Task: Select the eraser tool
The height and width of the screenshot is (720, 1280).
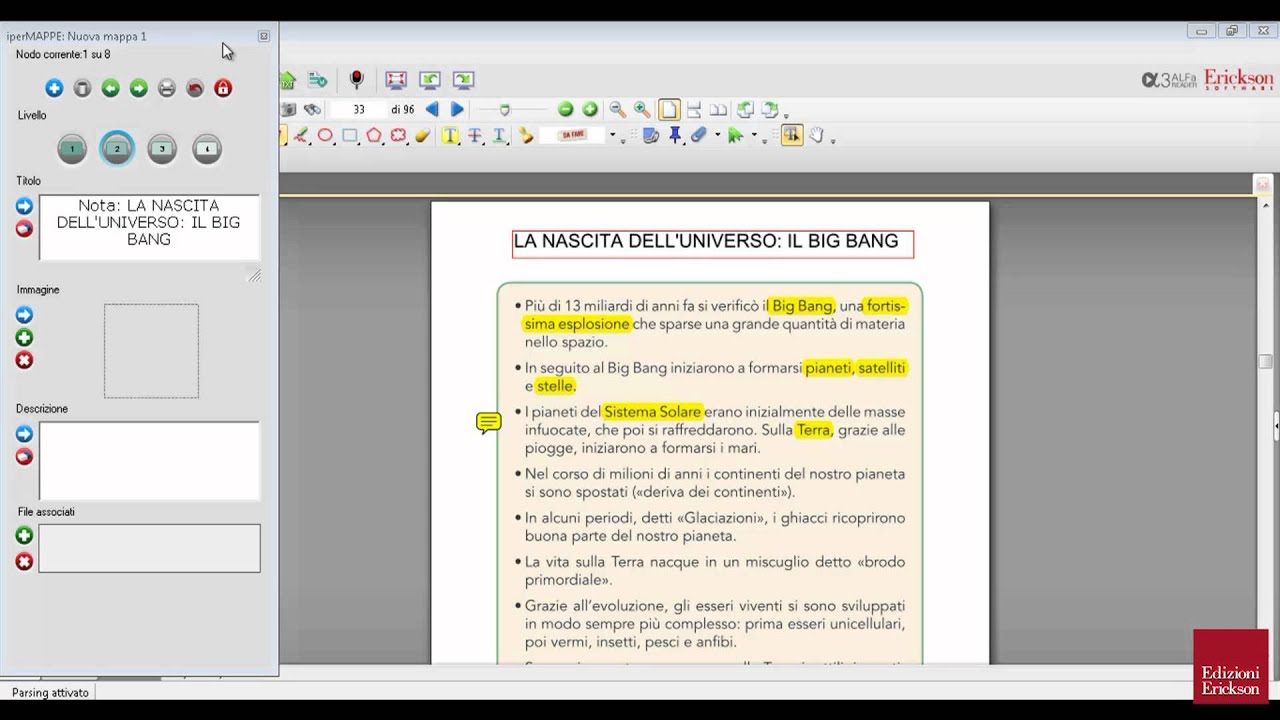Action: pyautogui.click(x=423, y=136)
